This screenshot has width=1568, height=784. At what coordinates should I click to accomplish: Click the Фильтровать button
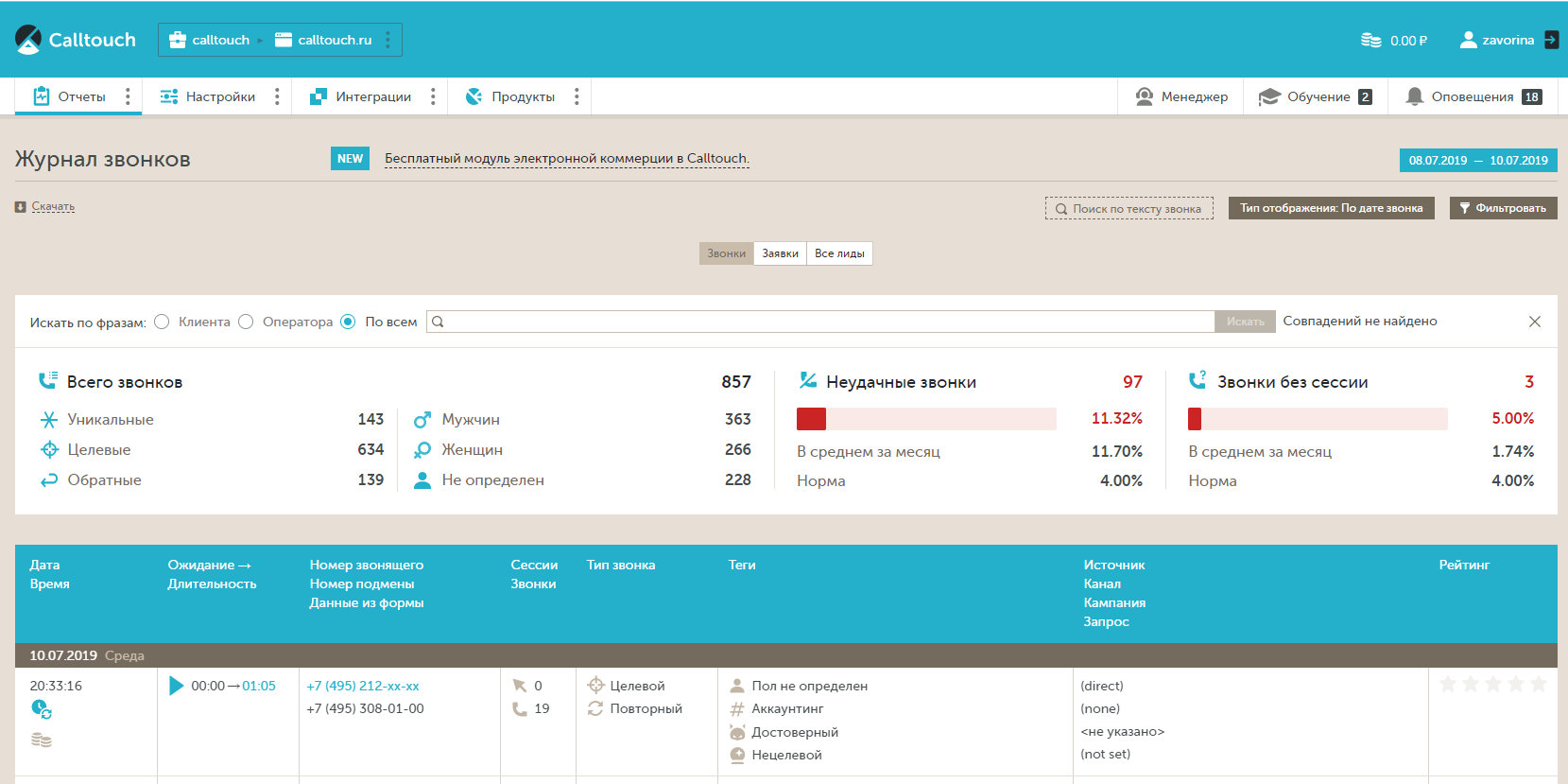click(x=1503, y=208)
